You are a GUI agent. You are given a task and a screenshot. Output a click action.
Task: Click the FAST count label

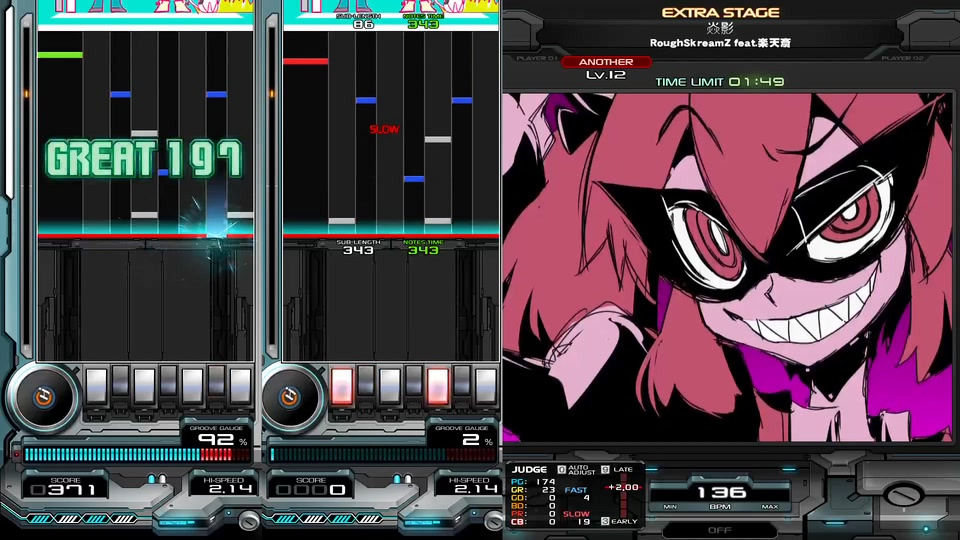pos(576,490)
